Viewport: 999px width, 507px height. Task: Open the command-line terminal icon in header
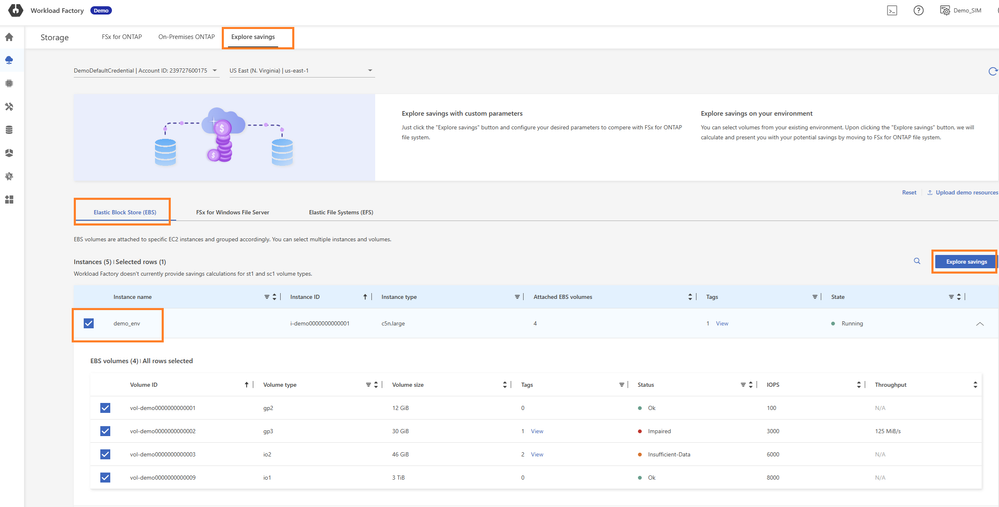pos(891,11)
